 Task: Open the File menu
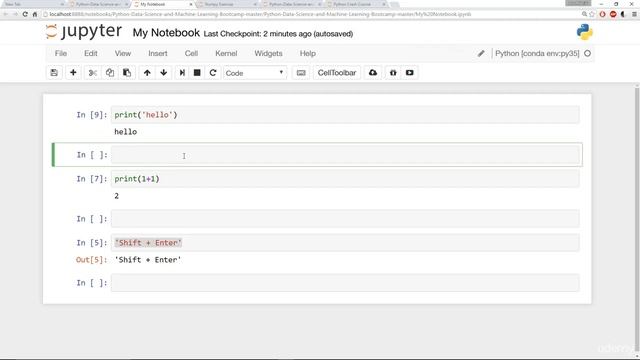pyautogui.click(x=61, y=53)
